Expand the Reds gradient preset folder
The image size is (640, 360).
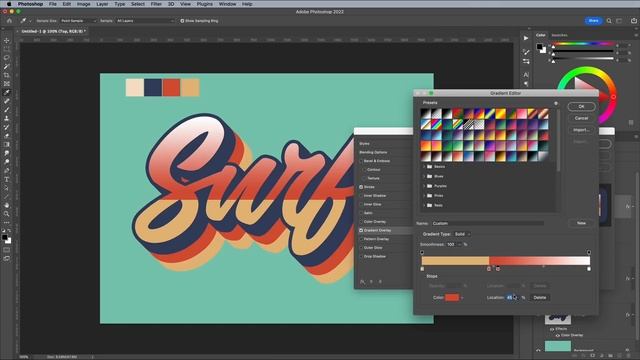click(424, 205)
